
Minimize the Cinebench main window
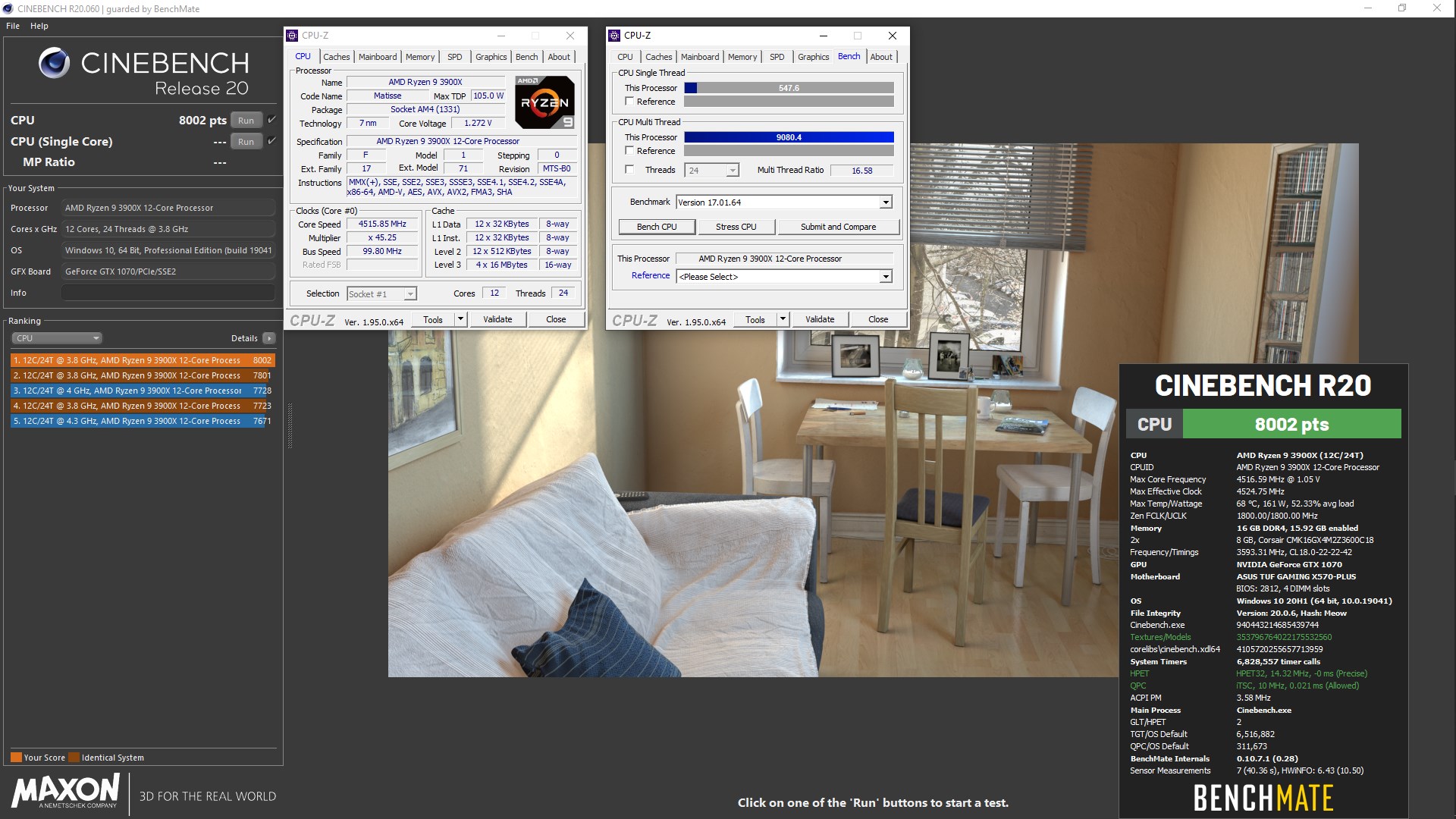point(1368,8)
